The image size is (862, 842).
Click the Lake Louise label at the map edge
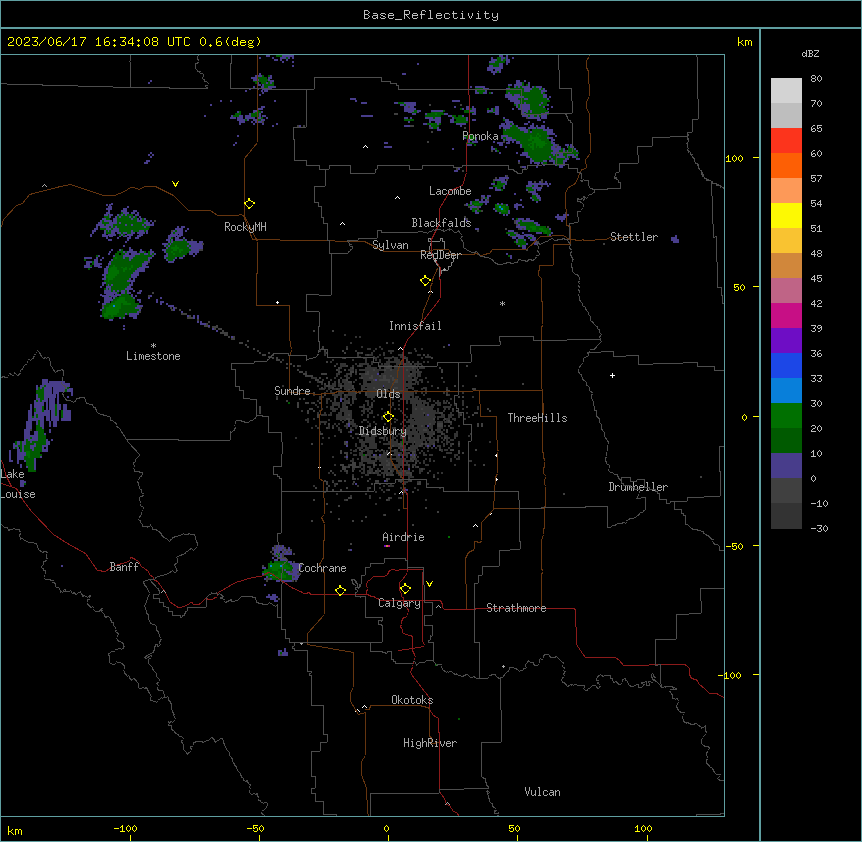coord(18,484)
